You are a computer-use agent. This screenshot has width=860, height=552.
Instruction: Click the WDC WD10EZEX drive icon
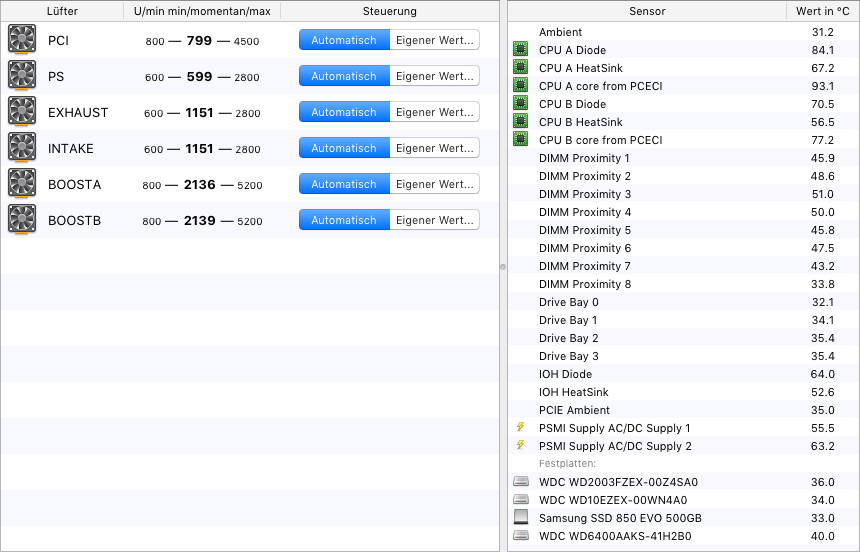pyautogui.click(x=521, y=500)
